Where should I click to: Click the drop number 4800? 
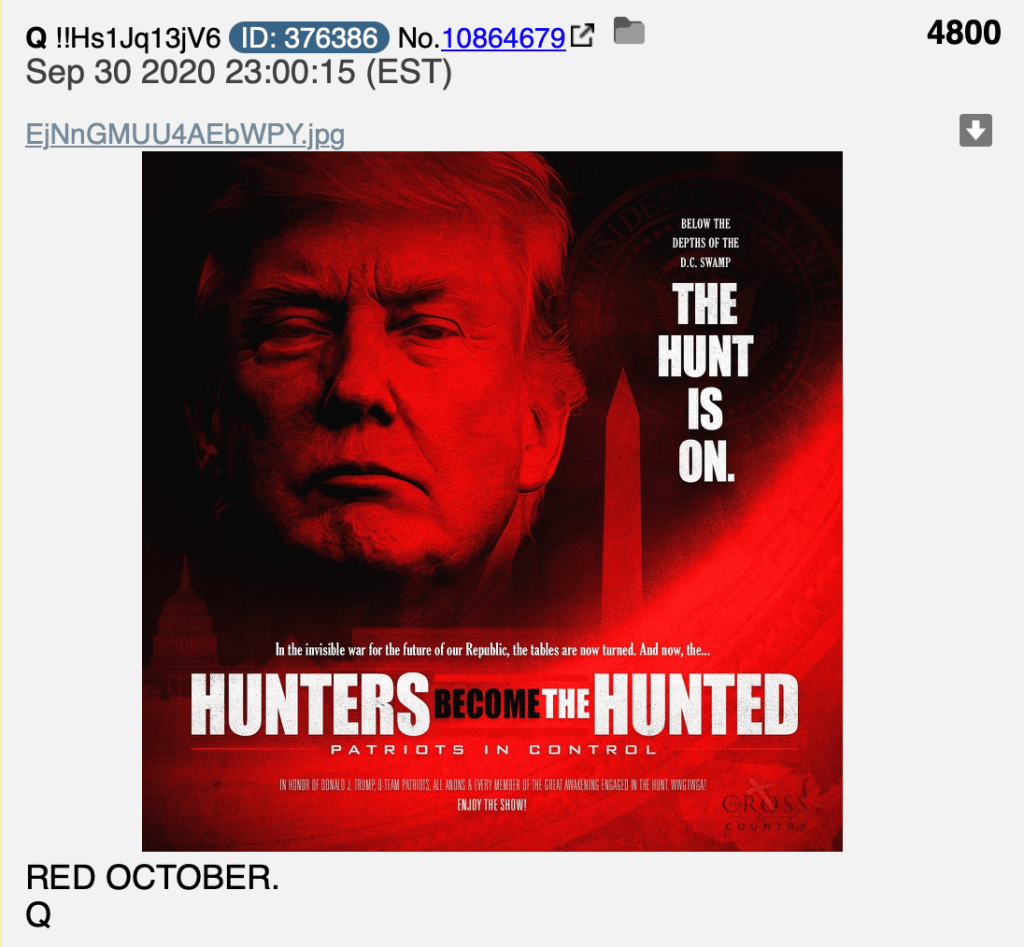pos(963,33)
